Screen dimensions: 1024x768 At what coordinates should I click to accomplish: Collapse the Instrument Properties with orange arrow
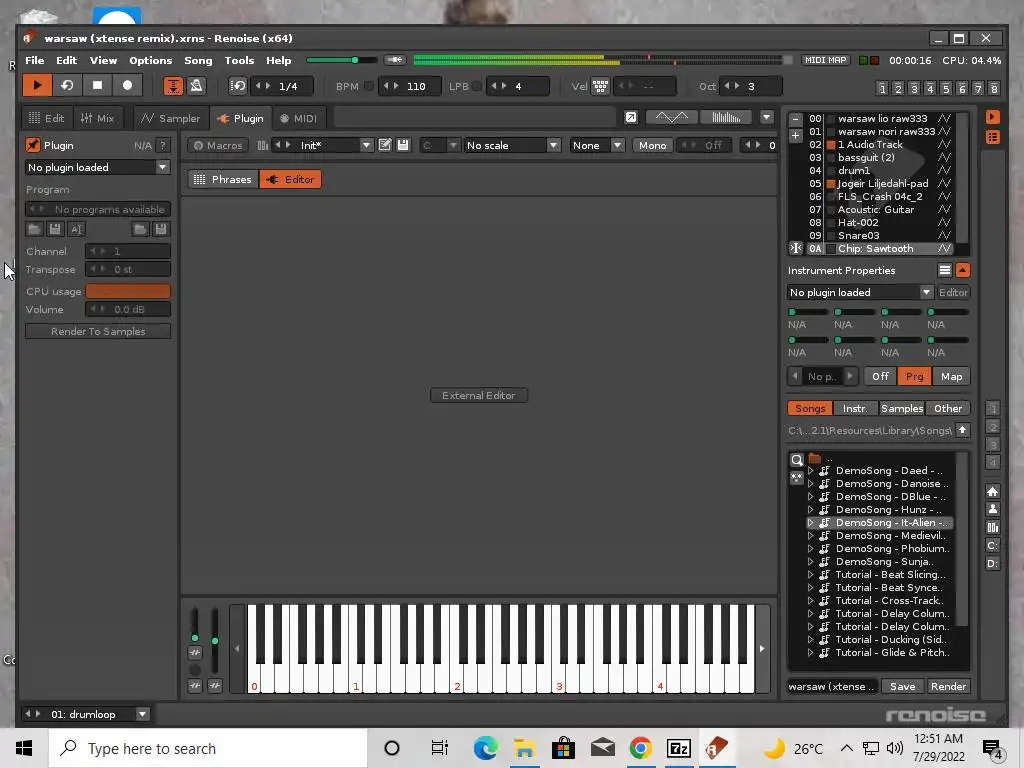click(x=962, y=270)
